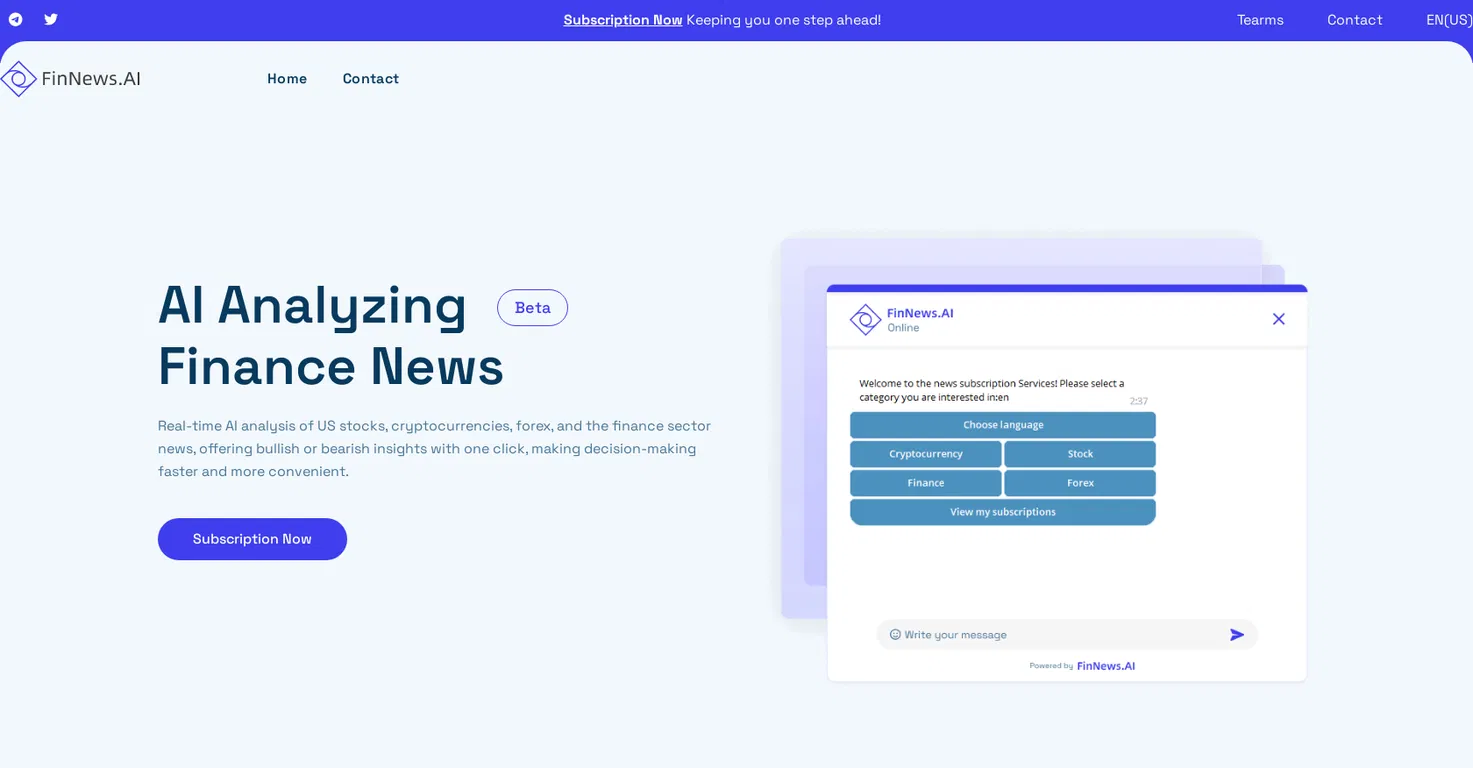
Task: Select the Cryptocurrency category
Action: click(x=926, y=454)
